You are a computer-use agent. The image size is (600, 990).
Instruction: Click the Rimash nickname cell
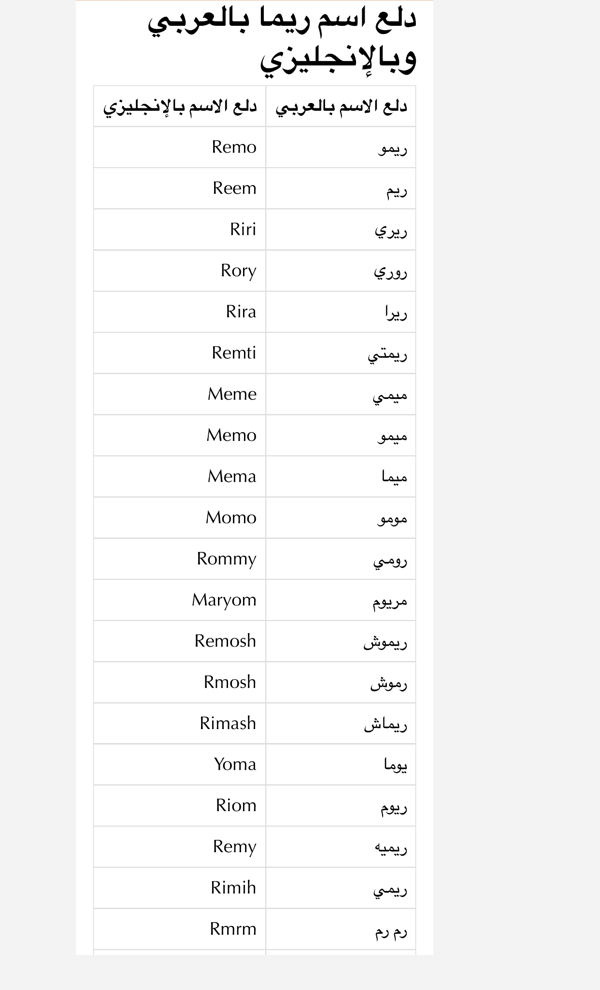coord(179,724)
